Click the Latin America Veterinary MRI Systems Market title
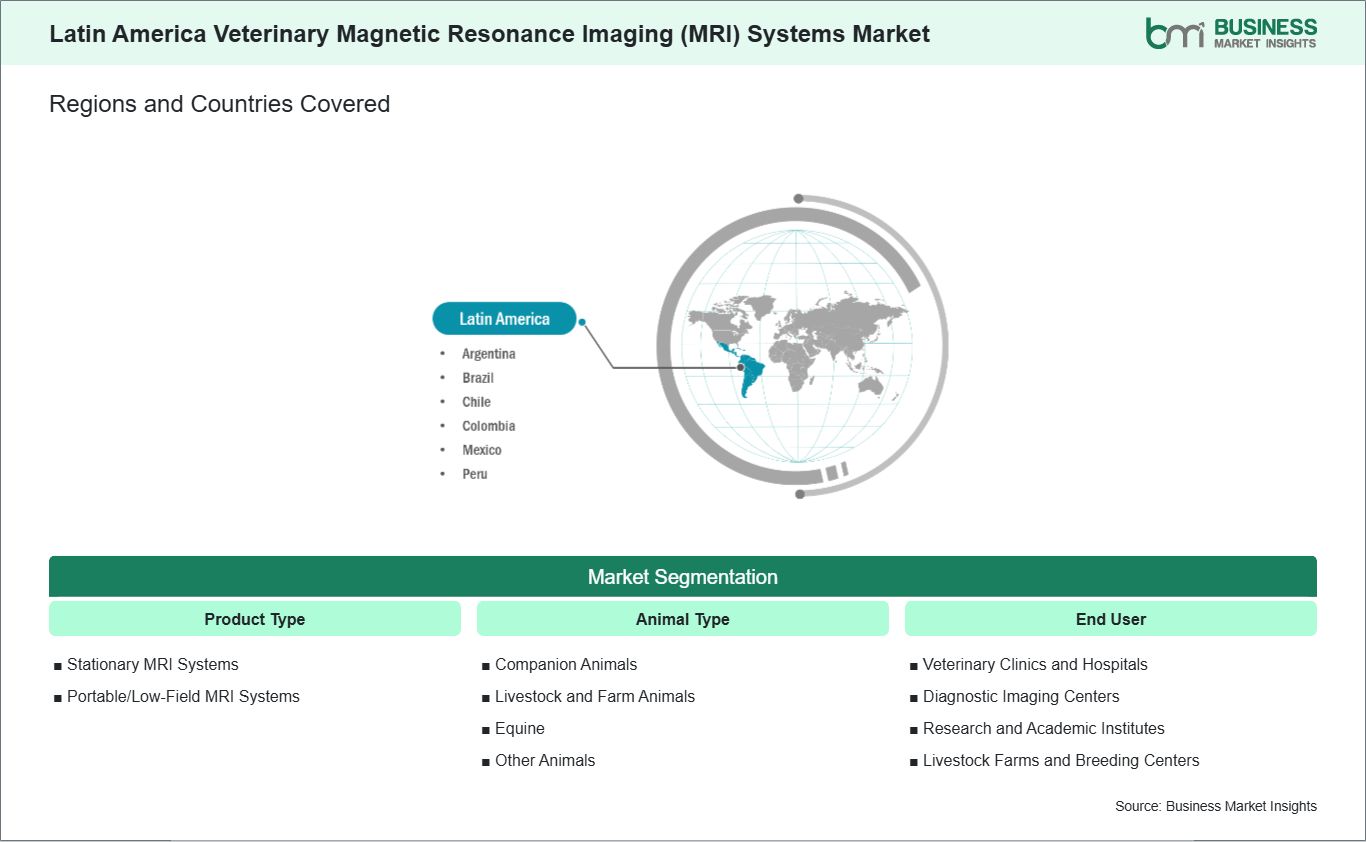Screen dimensions: 1366x842 point(490,34)
